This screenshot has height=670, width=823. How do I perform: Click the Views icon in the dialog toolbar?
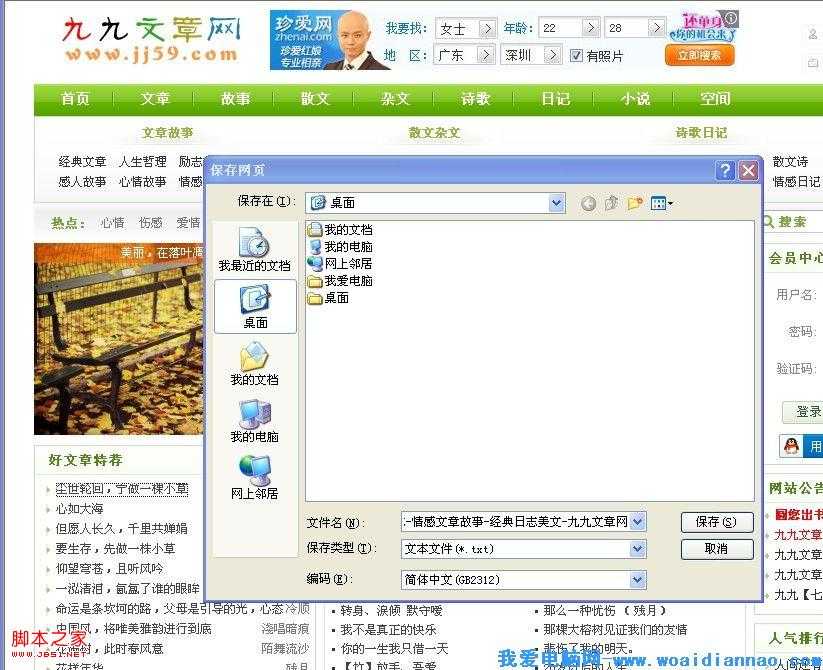coord(658,202)
